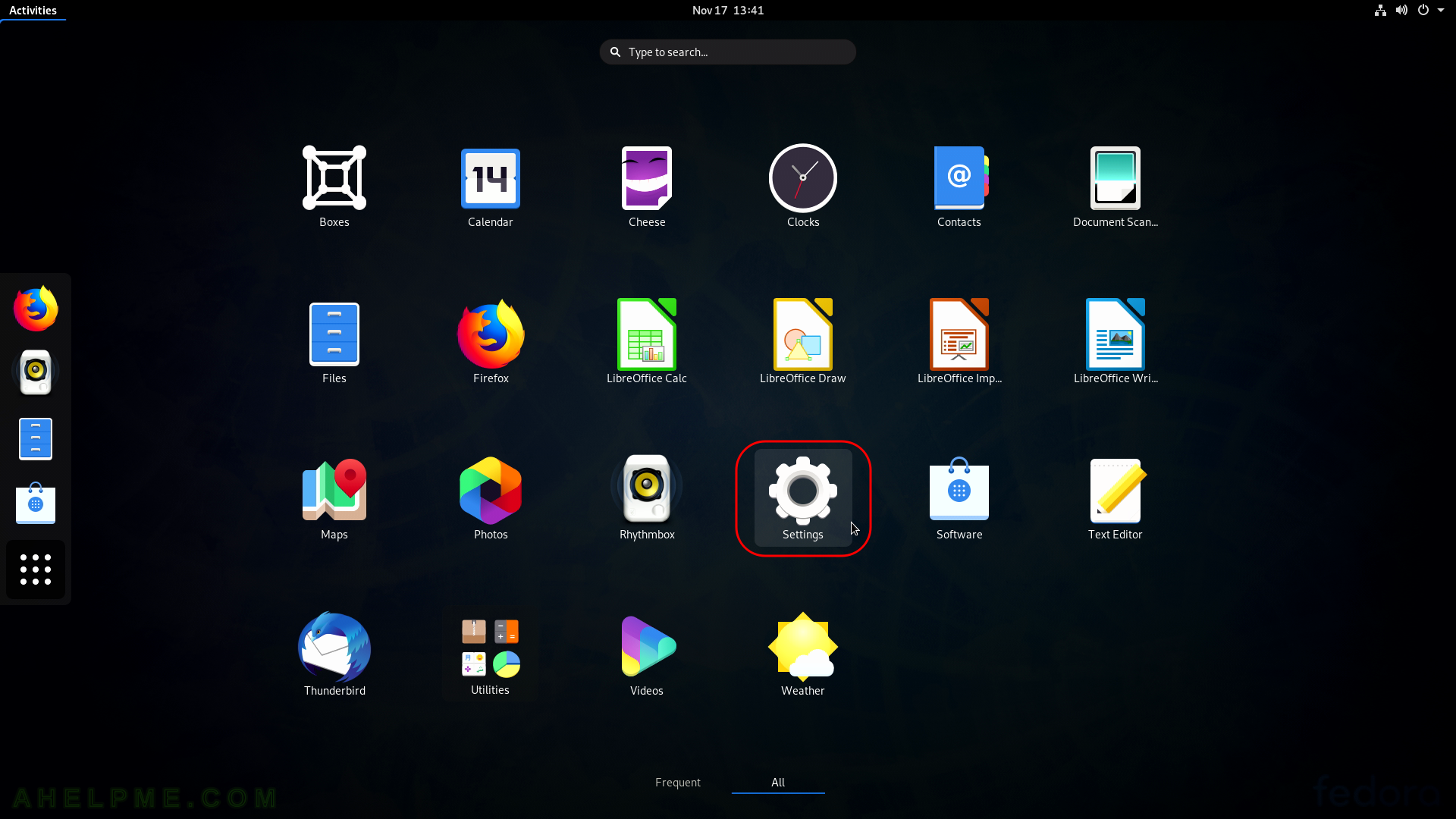Image resolution: width=1456 pixels, height=819 pixels.
Task: Open the Weather app
Action: click(x=803, y=655)
